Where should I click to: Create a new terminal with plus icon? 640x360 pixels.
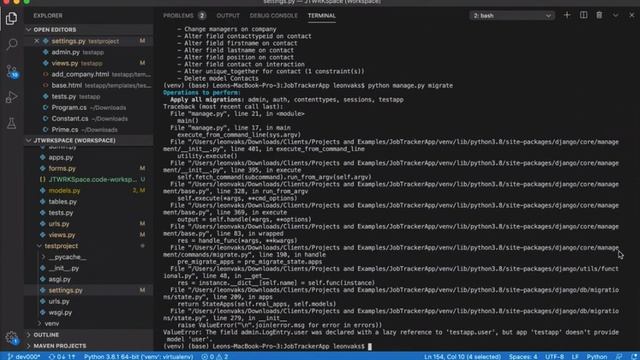(x=567, y=15)
